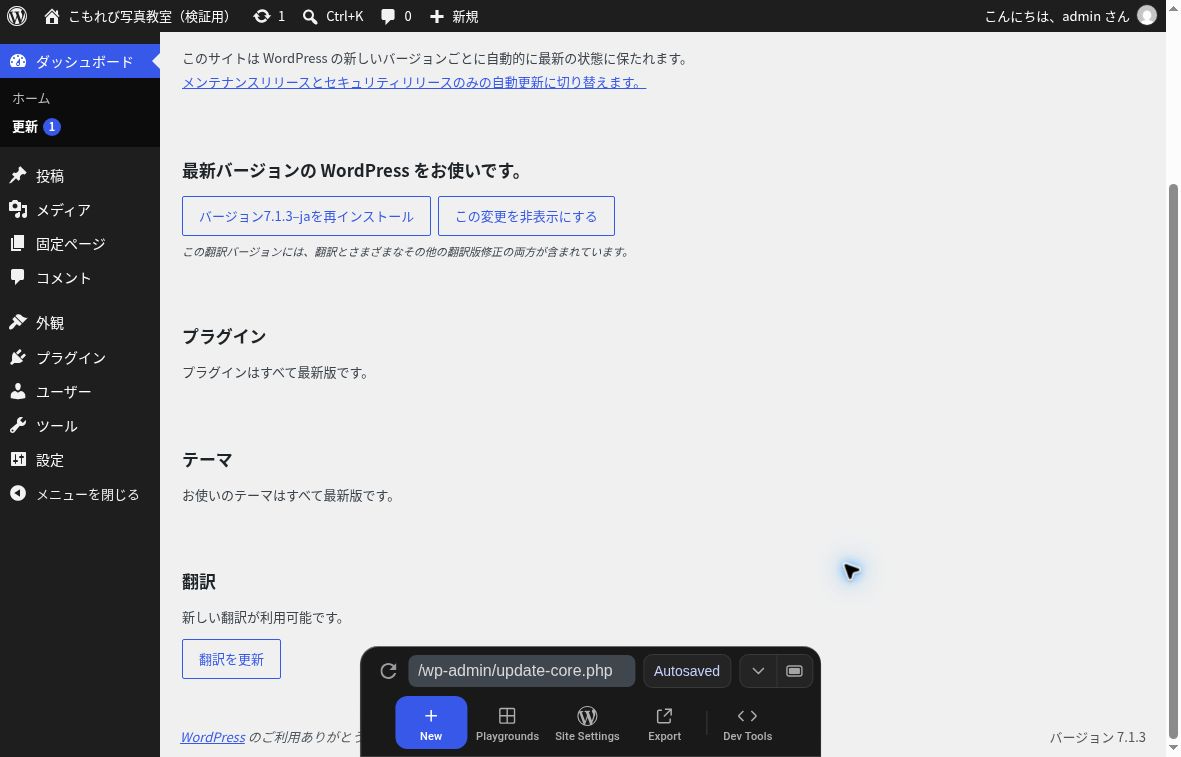Click the 固定ページ pages icon

(18, 243)
